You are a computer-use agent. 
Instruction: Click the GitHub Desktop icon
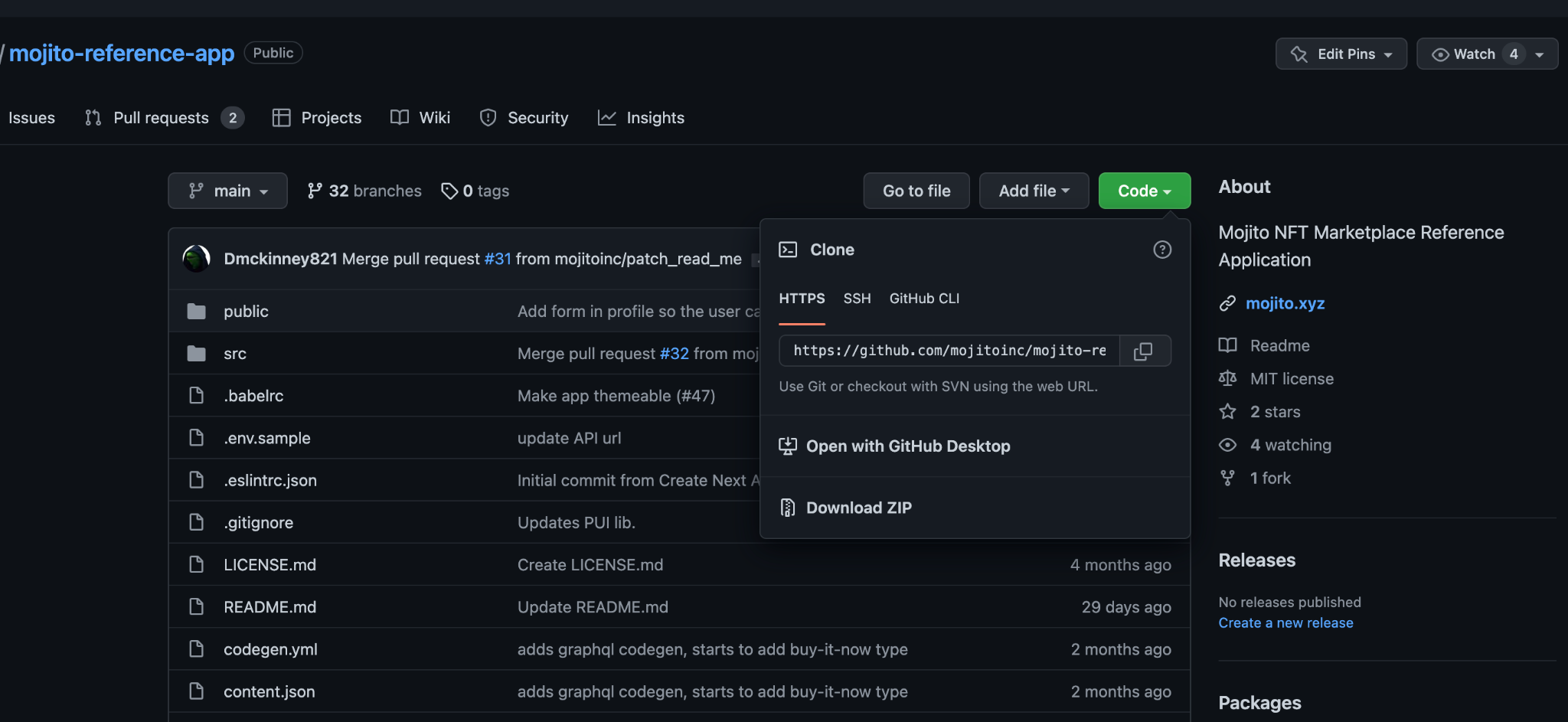click(788, 446)
